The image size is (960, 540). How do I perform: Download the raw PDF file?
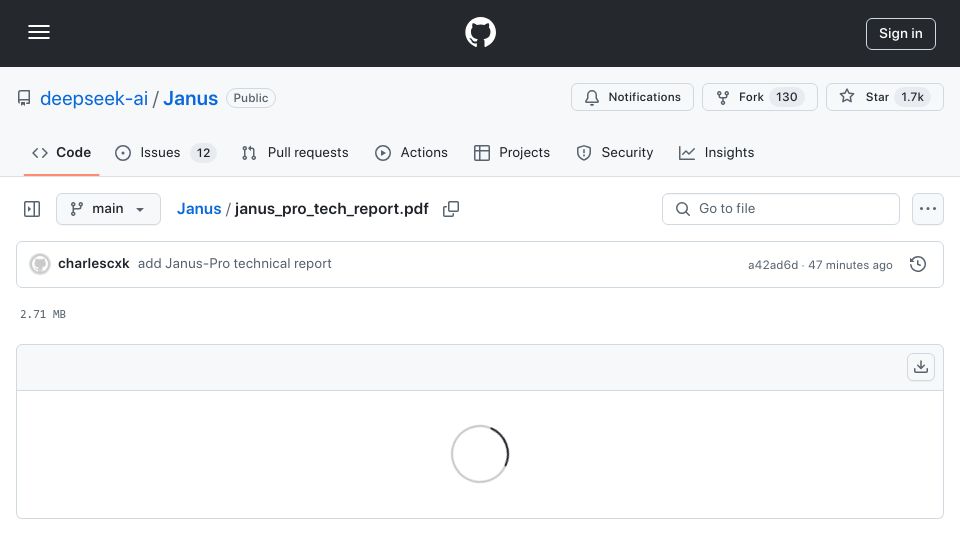tap(920, 367)
